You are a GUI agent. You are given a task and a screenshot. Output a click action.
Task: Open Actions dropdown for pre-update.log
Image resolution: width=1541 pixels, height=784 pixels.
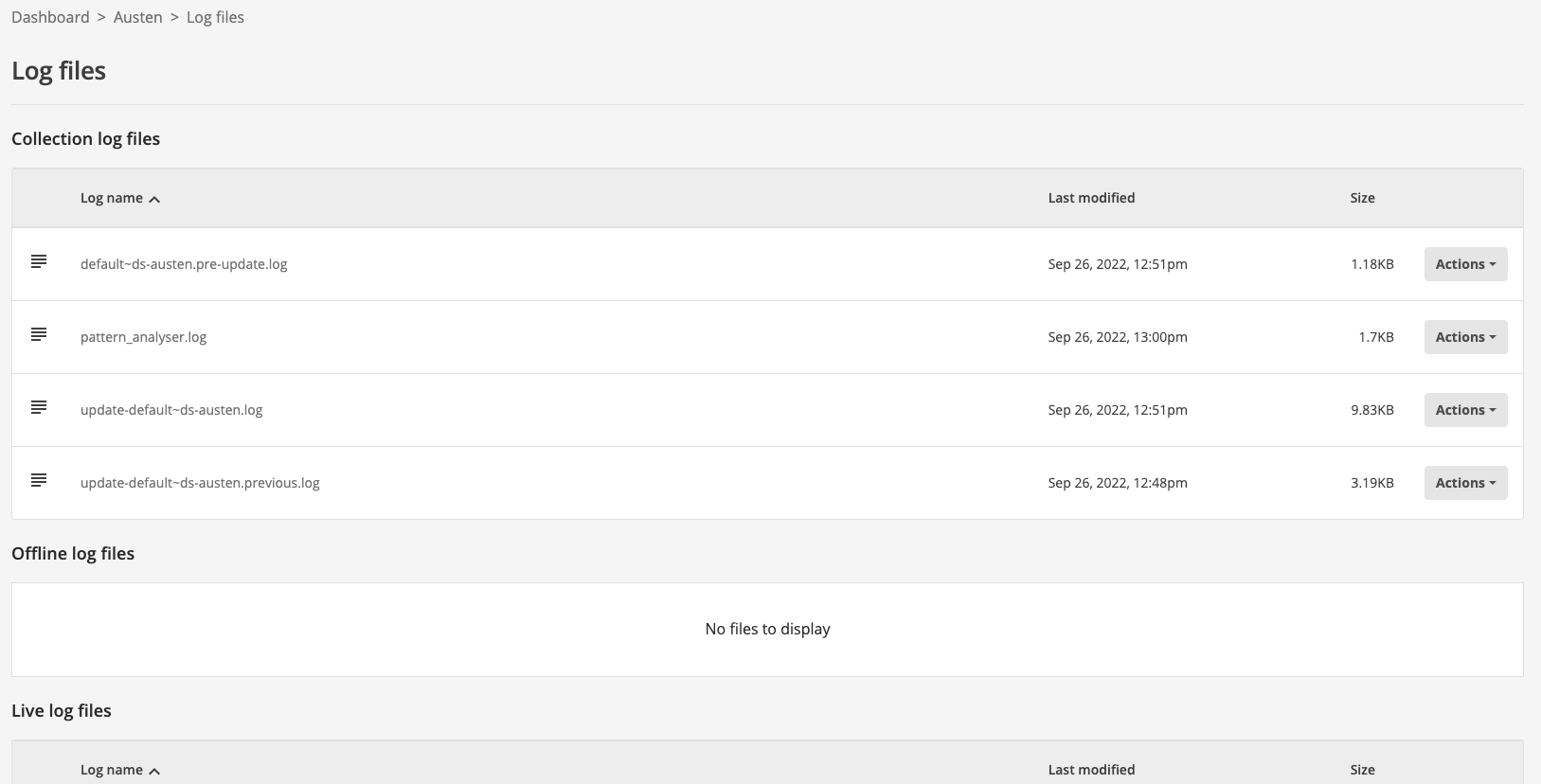coord(1464,264)
